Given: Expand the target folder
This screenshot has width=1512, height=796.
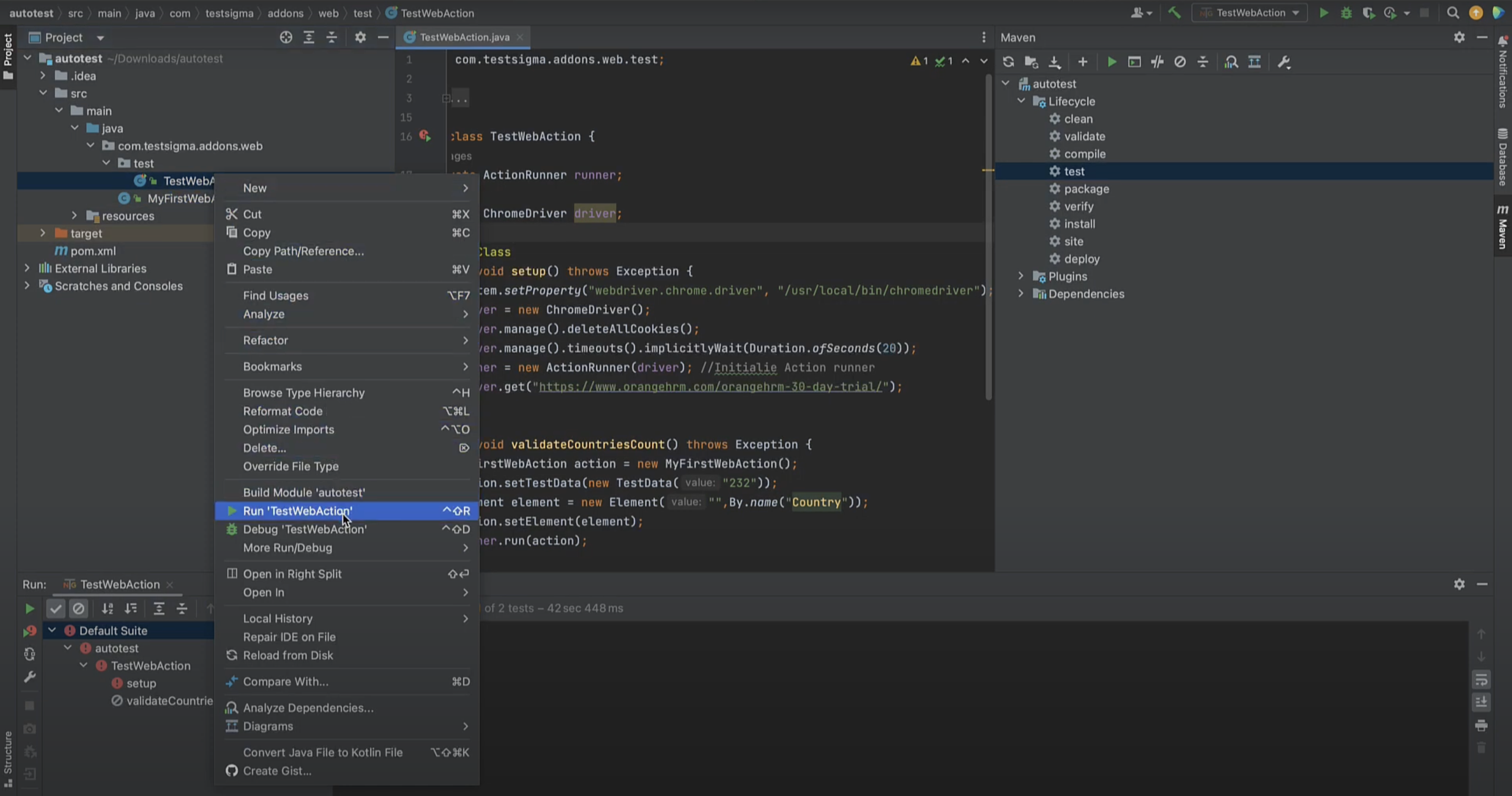Looking at the screenshot, I should (43, 233).
